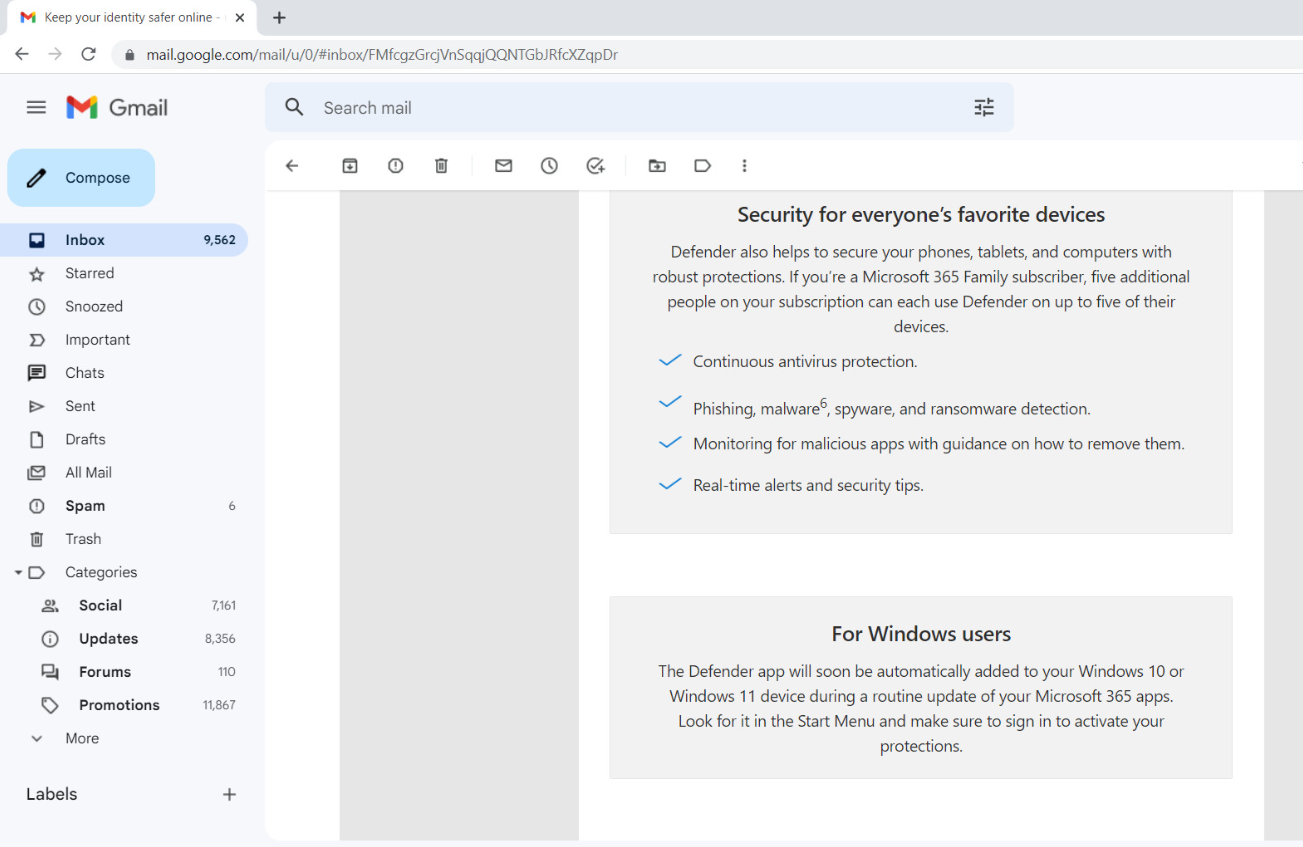Click the send arrow icon beside Sent
The height and width of the screenshot is (847, 1303).
(x=37, y=406)
